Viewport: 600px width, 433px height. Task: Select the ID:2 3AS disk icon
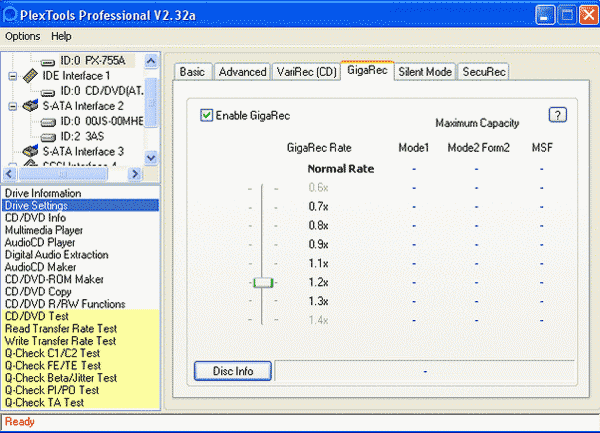tap(48, 137)
